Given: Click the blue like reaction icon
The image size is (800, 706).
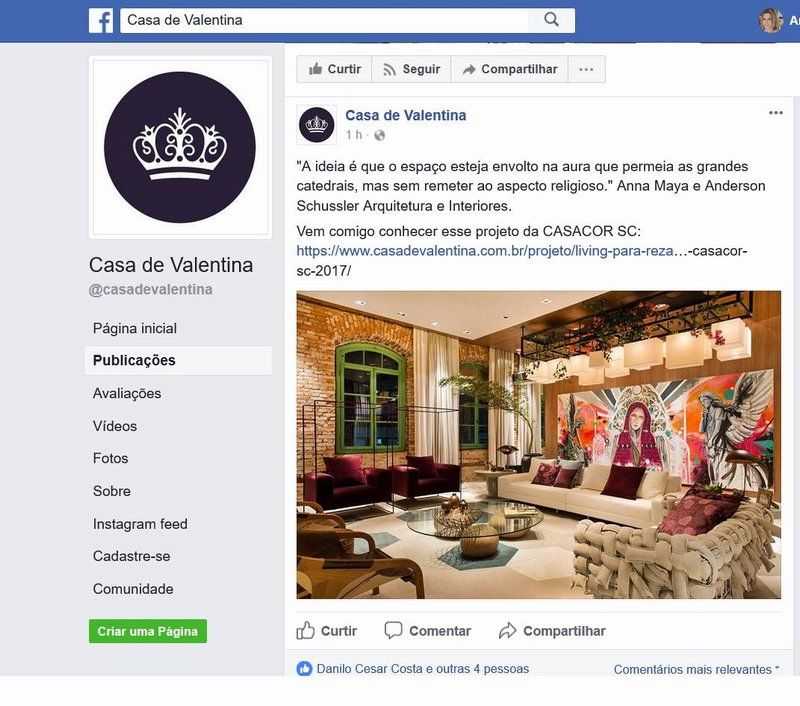Looking at the screenshot, I should coord(304,669).
